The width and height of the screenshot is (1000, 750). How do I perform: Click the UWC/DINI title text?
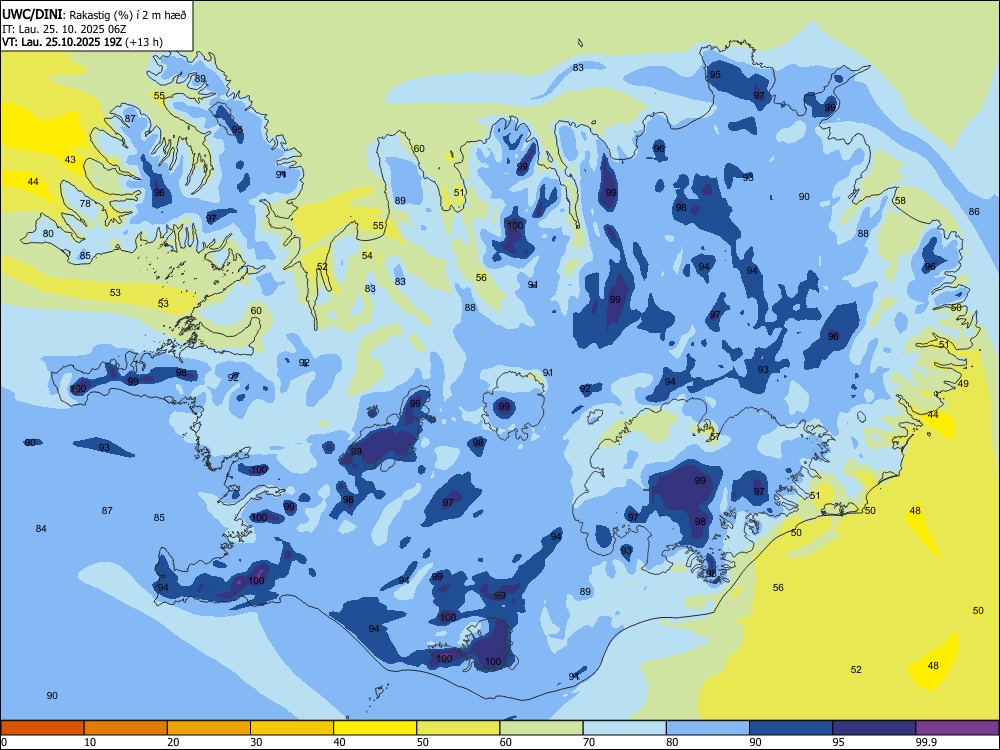[x=31, y=14]
